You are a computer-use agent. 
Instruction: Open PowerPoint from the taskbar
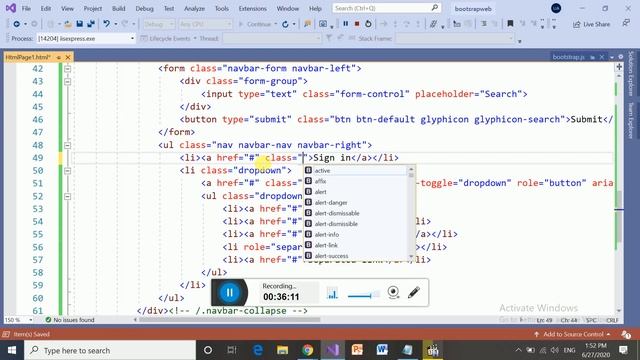pyautogui.click(x=357, y=350)
